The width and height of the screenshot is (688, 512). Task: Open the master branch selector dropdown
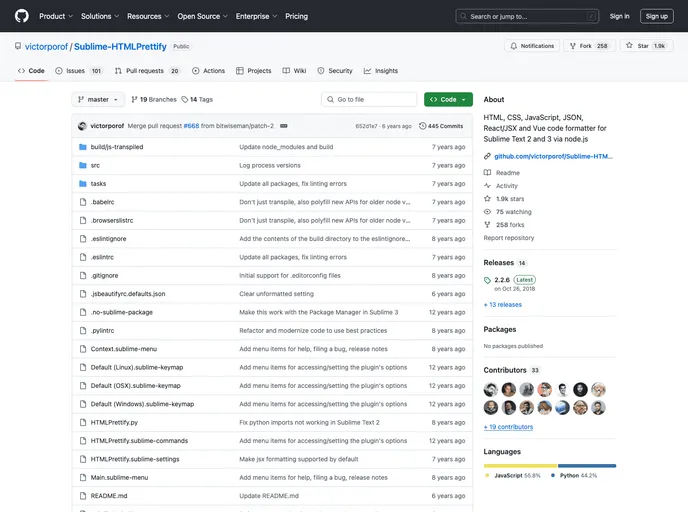98,100
